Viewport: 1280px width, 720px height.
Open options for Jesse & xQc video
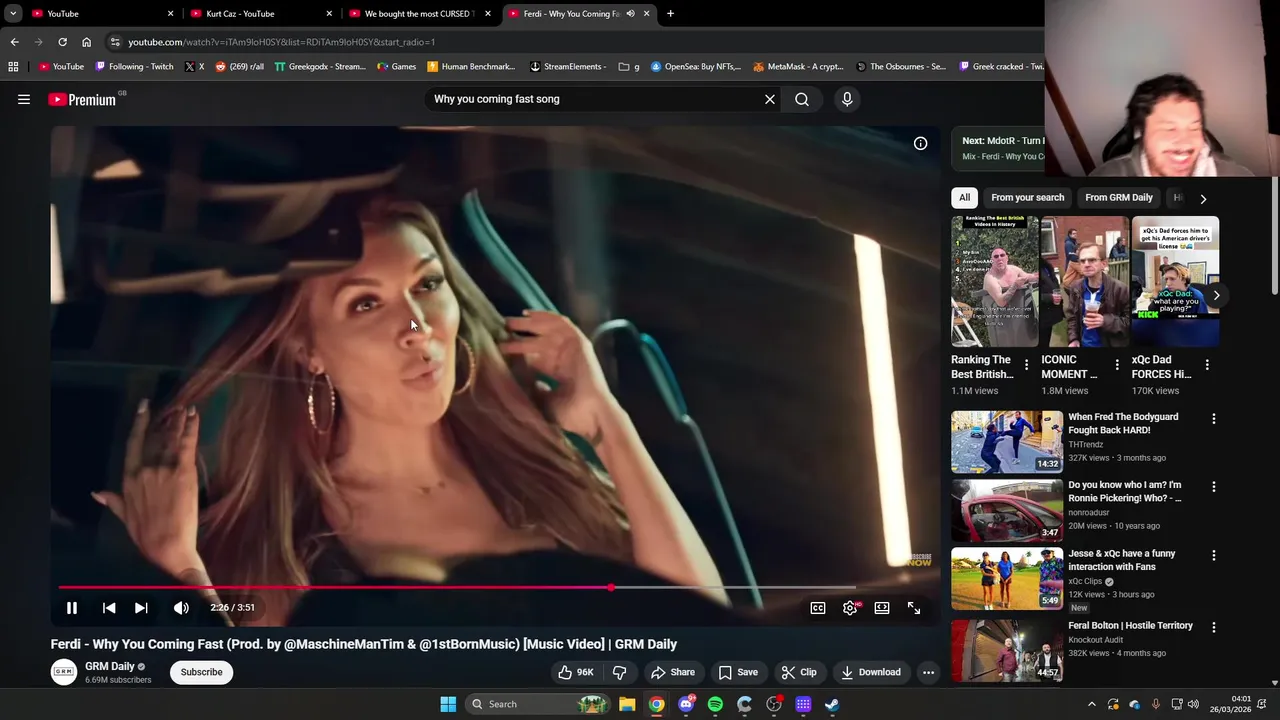[x=1214, y=555]
